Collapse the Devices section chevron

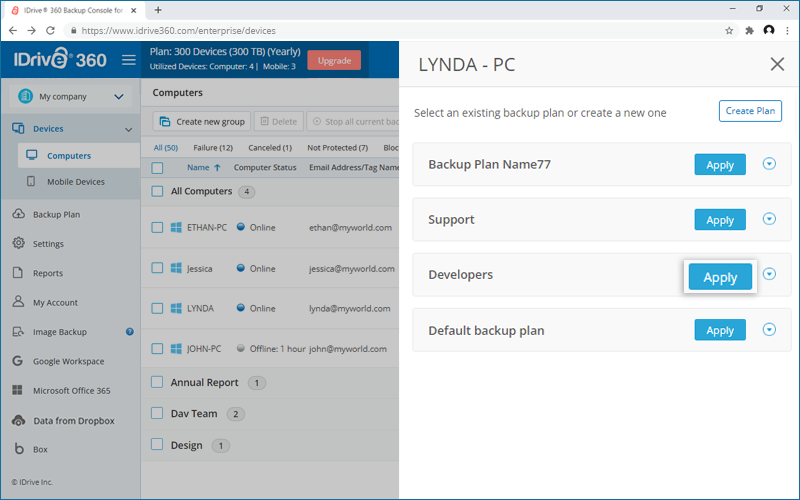[129, 129]
